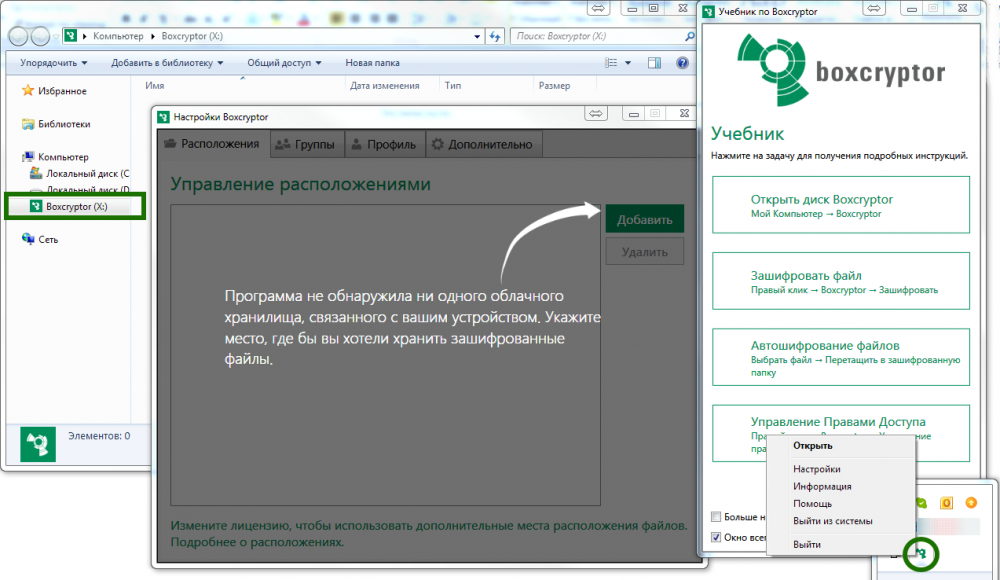The width and height of the screenshot is (1000, 580).
Task: Open the recent pages arrow beside nav buttons
Action: (x=56, y=36)
